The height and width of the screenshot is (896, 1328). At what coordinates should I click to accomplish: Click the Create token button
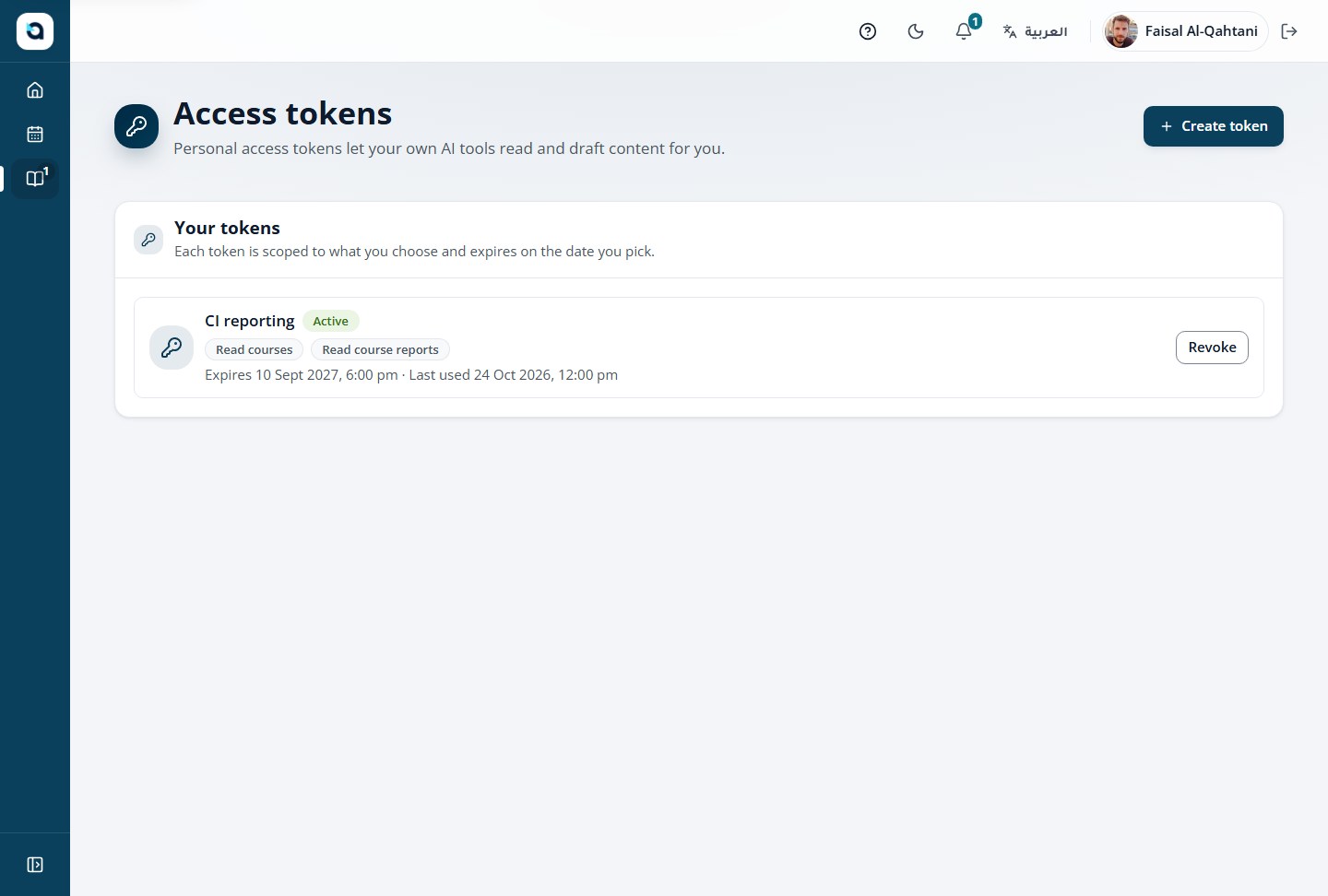(x=1214, y=126)
